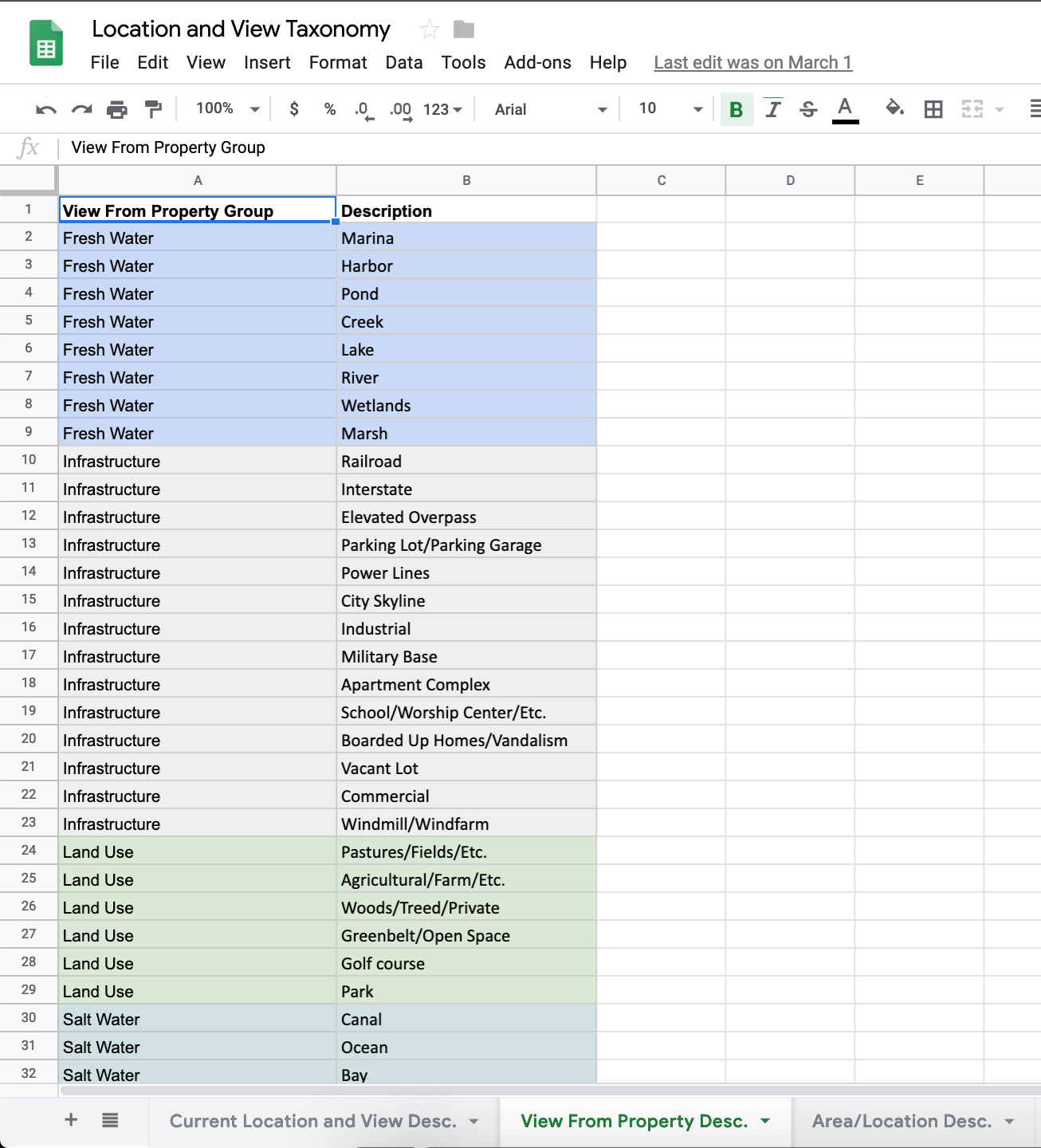Open the Format menu

point(338,63)
